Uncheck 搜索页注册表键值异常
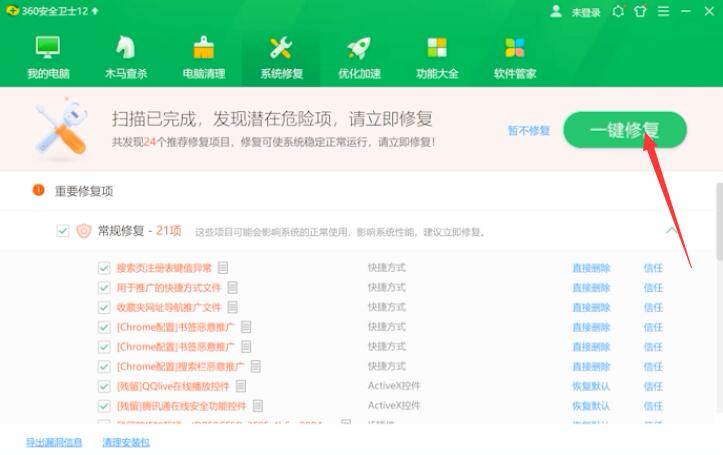The image size is (723, 455). coord(104,268)
